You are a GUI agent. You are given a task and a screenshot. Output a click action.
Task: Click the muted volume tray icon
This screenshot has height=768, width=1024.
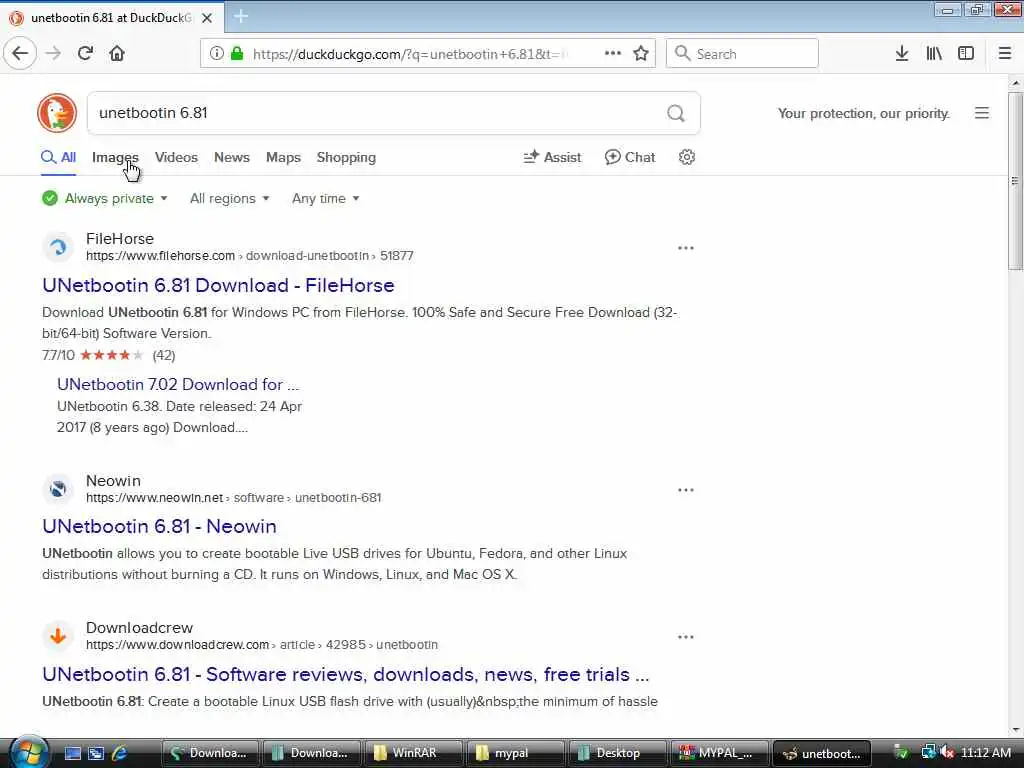(x=947, y=753)
